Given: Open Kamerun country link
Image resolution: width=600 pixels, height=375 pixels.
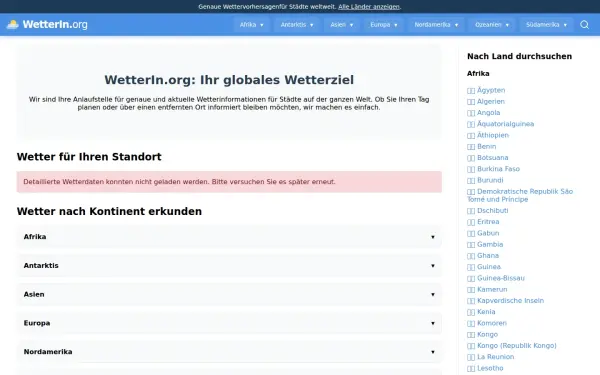Looking at the screenshot, I should click(487, 289).
